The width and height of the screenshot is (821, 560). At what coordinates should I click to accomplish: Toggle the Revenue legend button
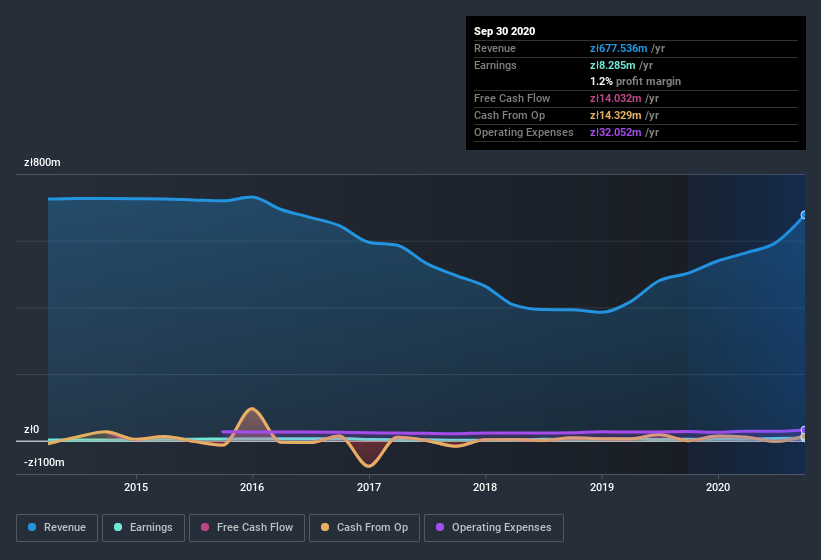[57, 528]
